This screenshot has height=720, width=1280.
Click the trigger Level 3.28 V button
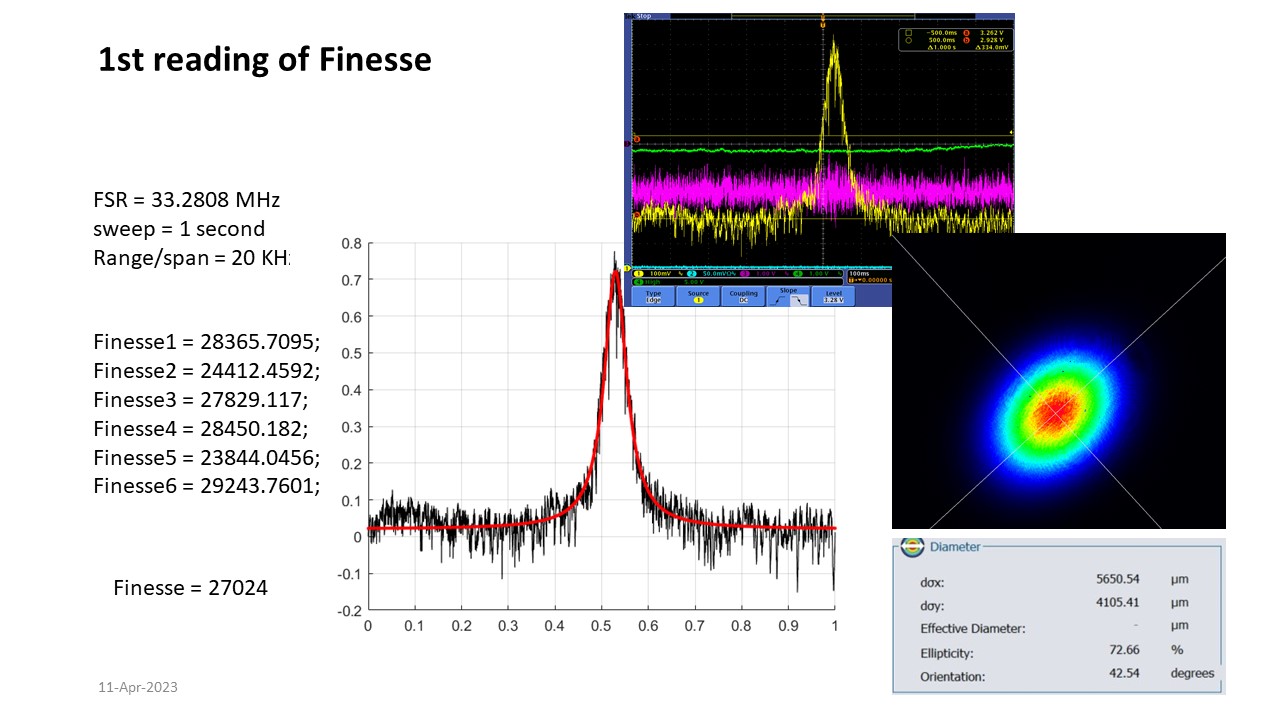[x=833, y=296]
